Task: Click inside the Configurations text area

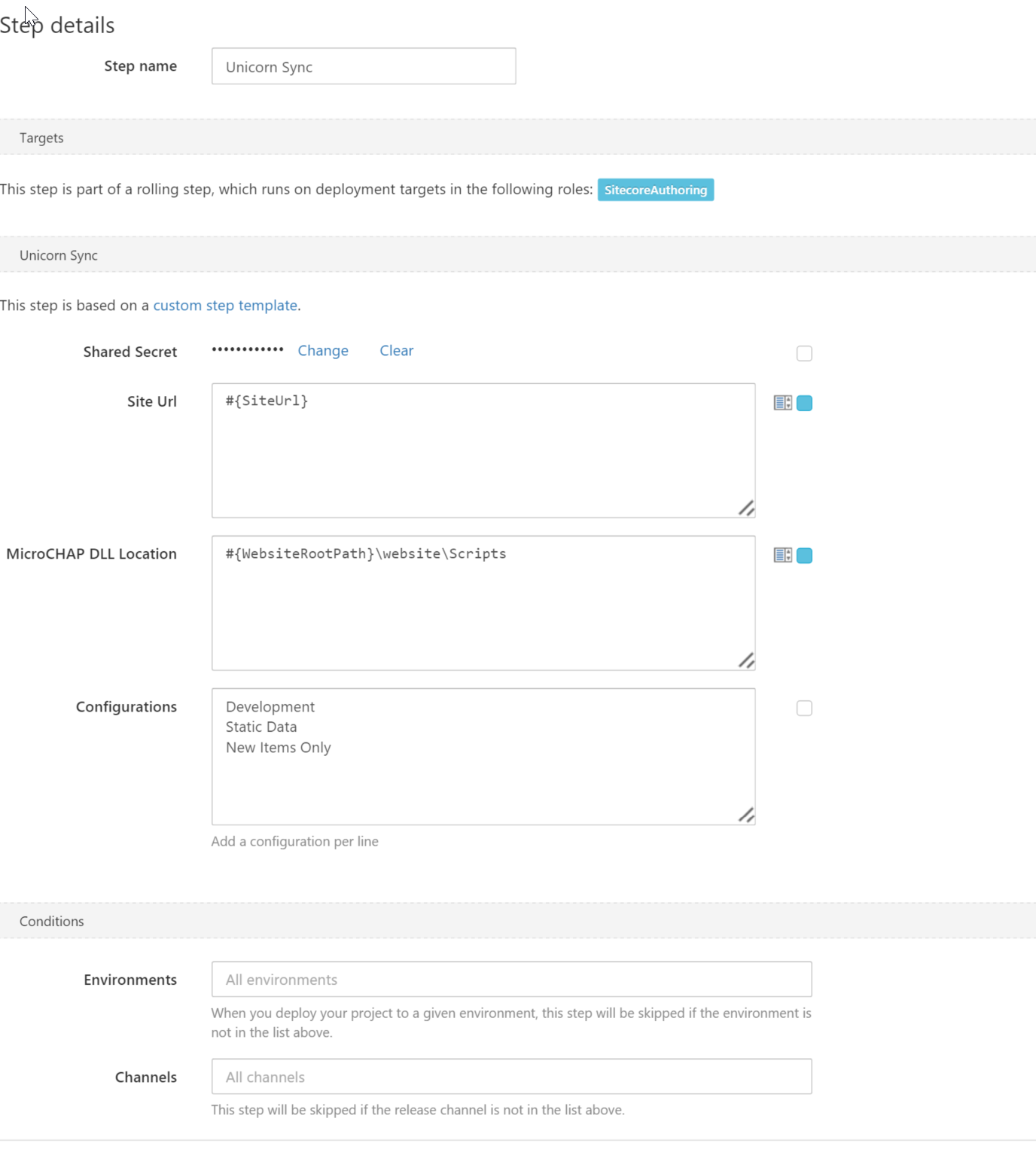Action: (483, 757)
